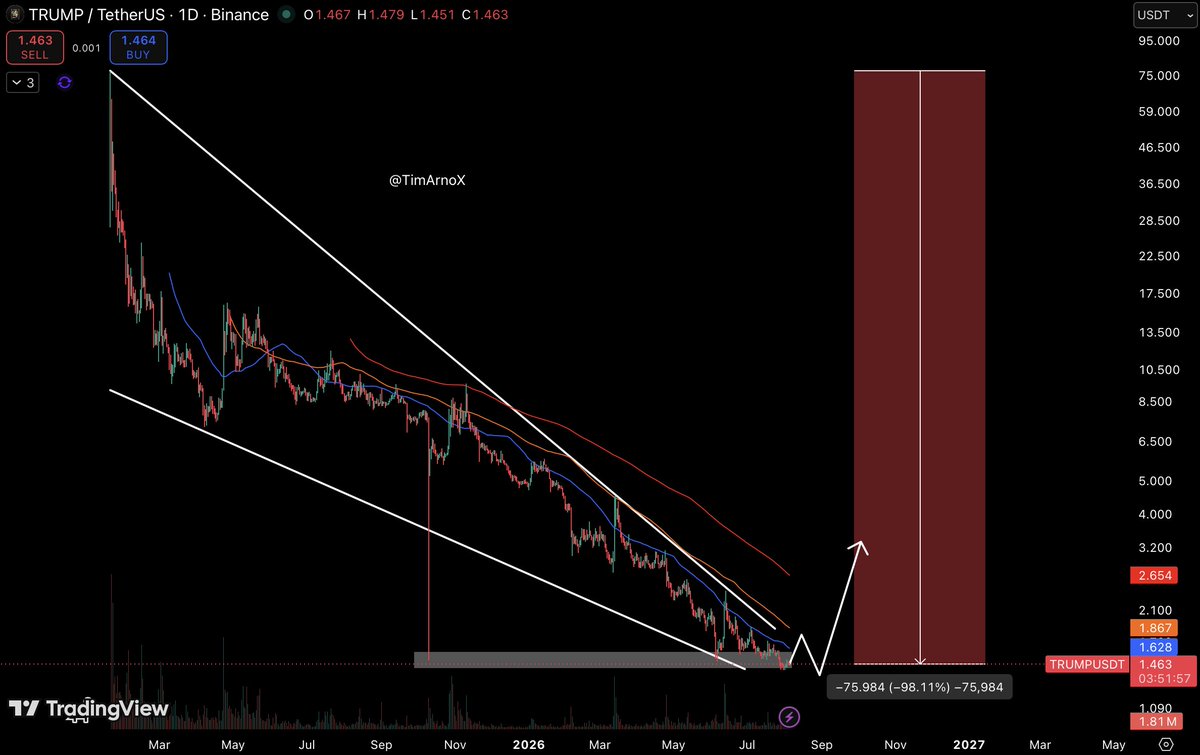This screenshot has height=755, width=1200.
Task: Click the blue BUY 1.464 button
Action: (x=138, y=48)
